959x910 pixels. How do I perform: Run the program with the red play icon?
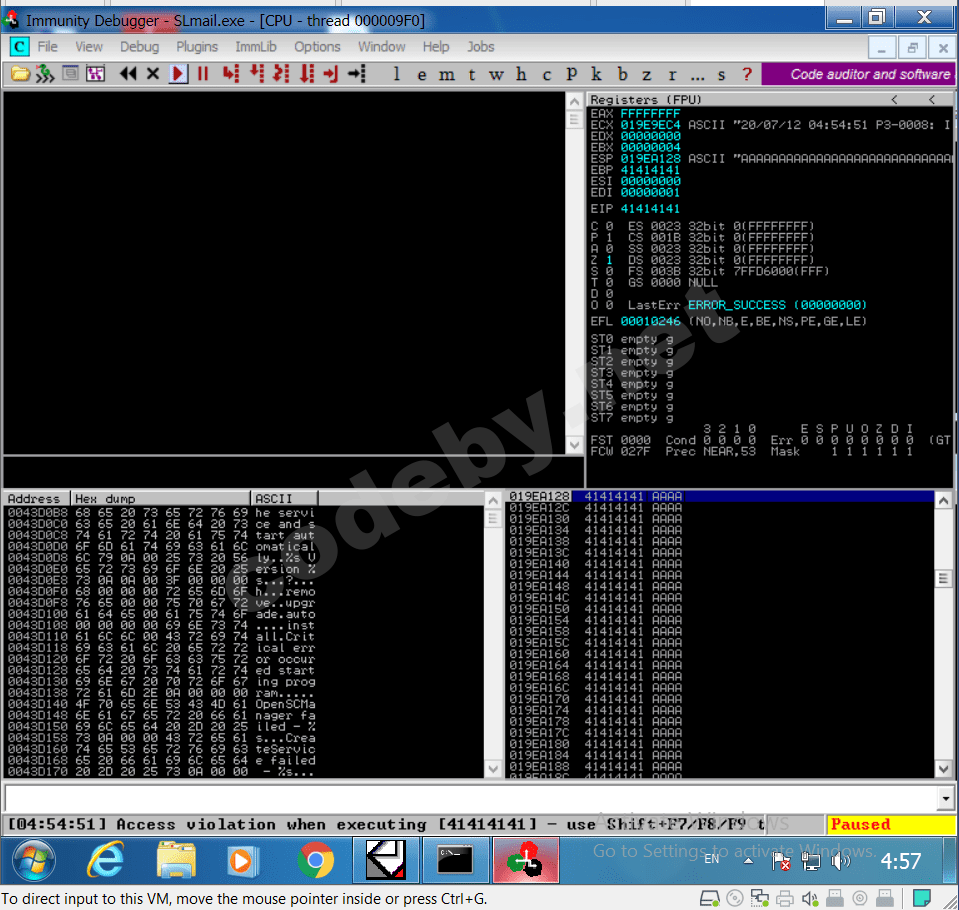pos(178,74)
